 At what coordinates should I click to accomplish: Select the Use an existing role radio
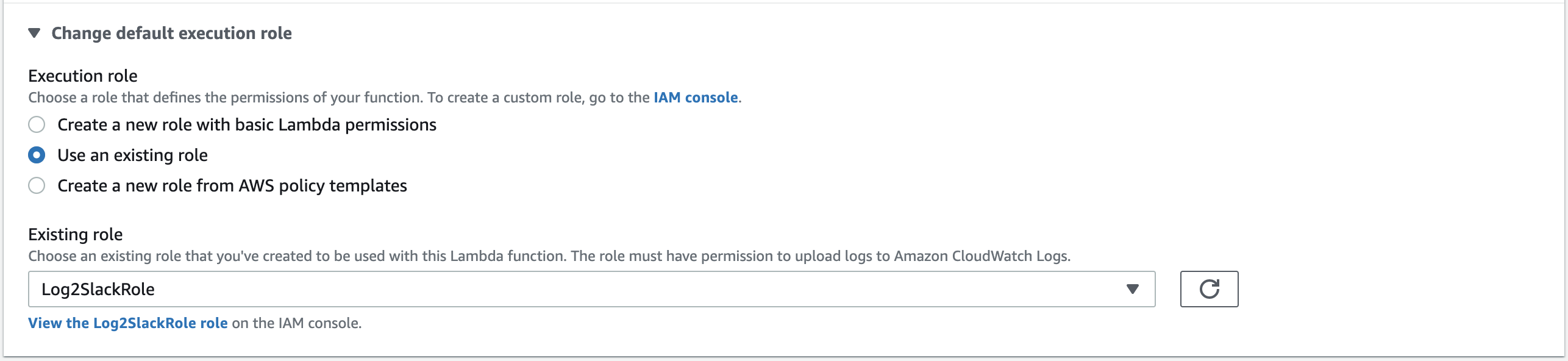(x=37, y=155)
